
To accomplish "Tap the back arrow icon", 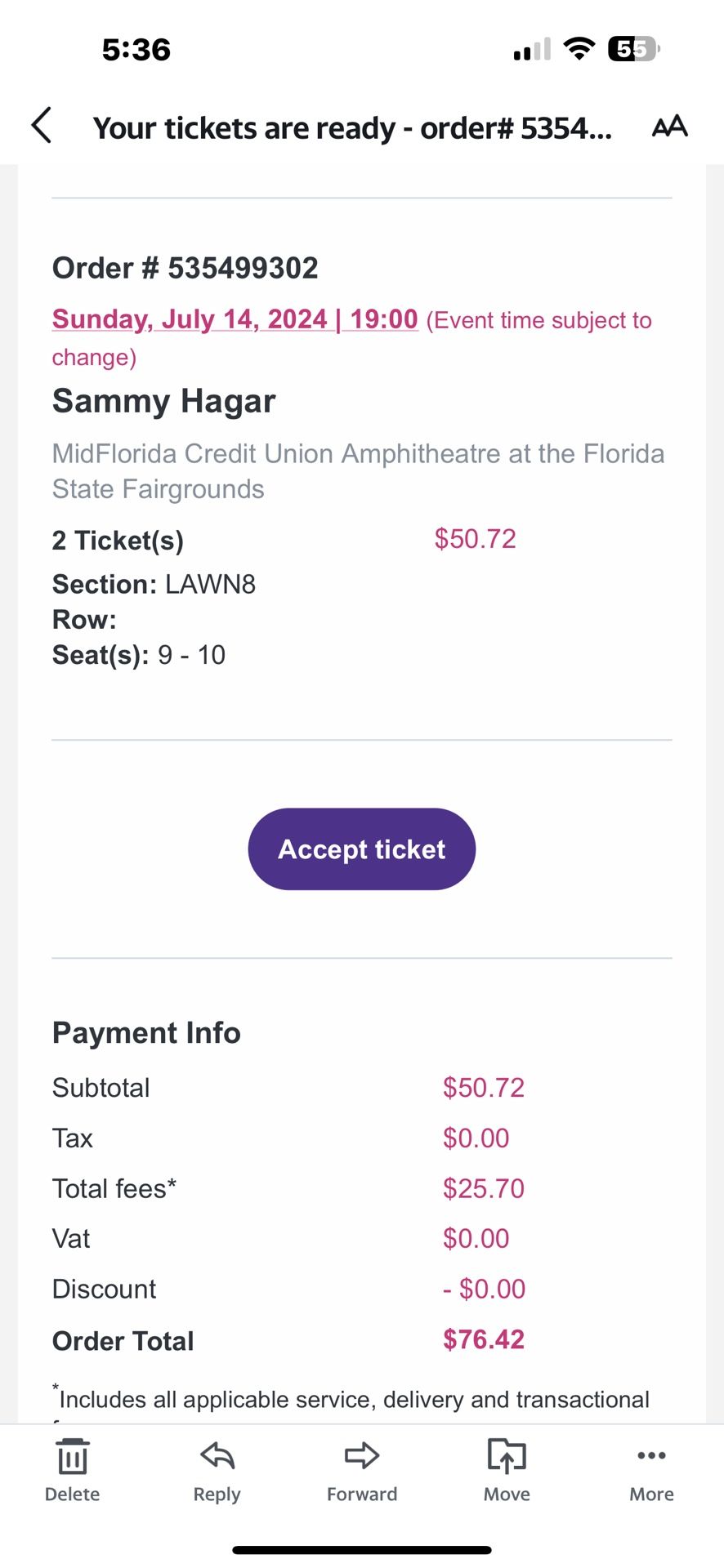I will coord(42,126).
